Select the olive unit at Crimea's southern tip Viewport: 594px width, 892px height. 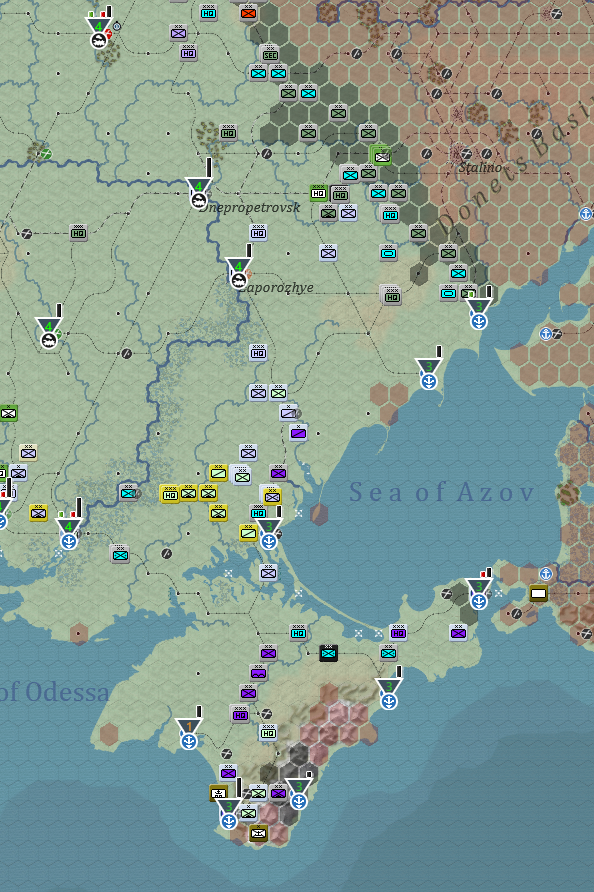(258, 833)
